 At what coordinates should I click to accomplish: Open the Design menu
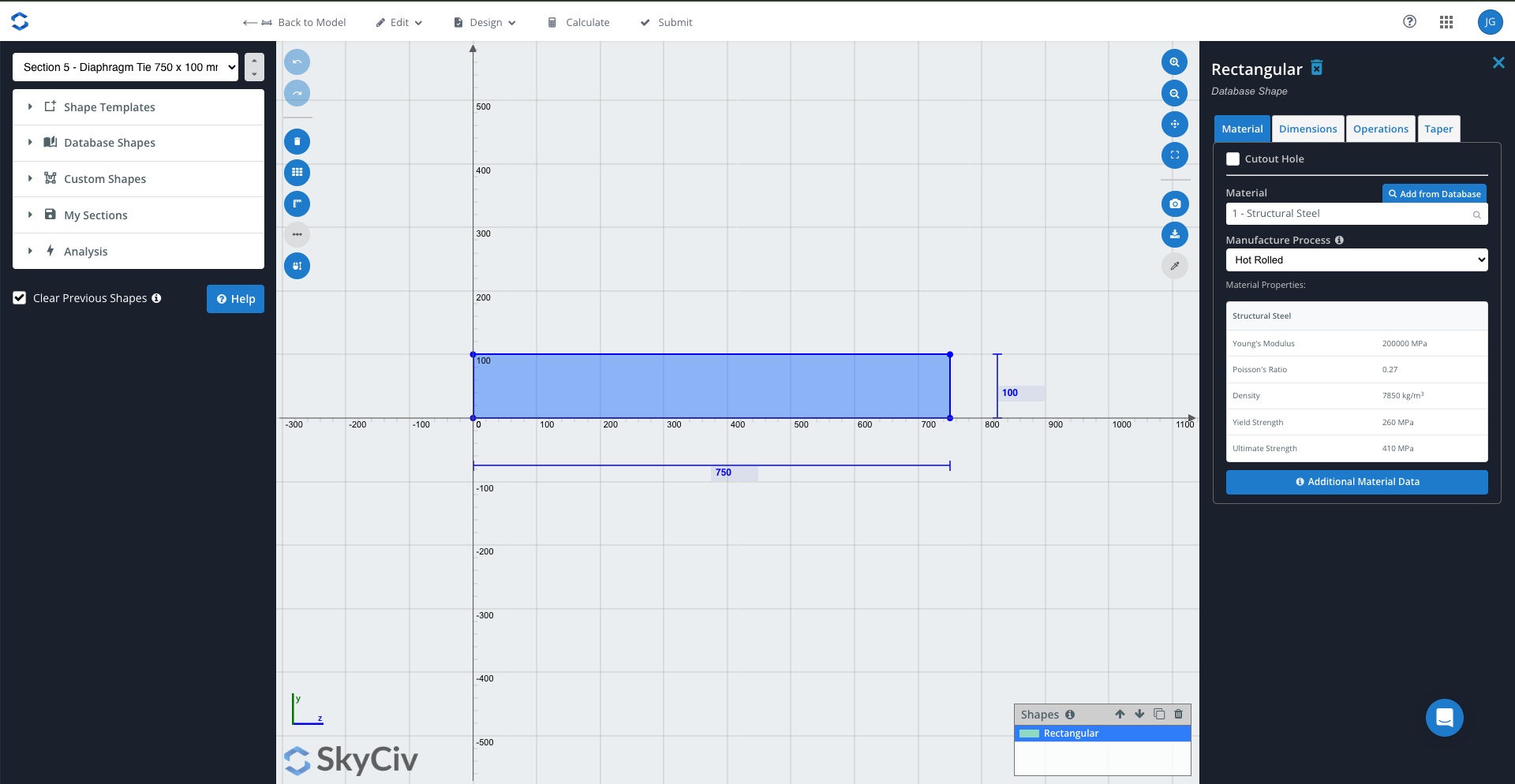point(485,23)
